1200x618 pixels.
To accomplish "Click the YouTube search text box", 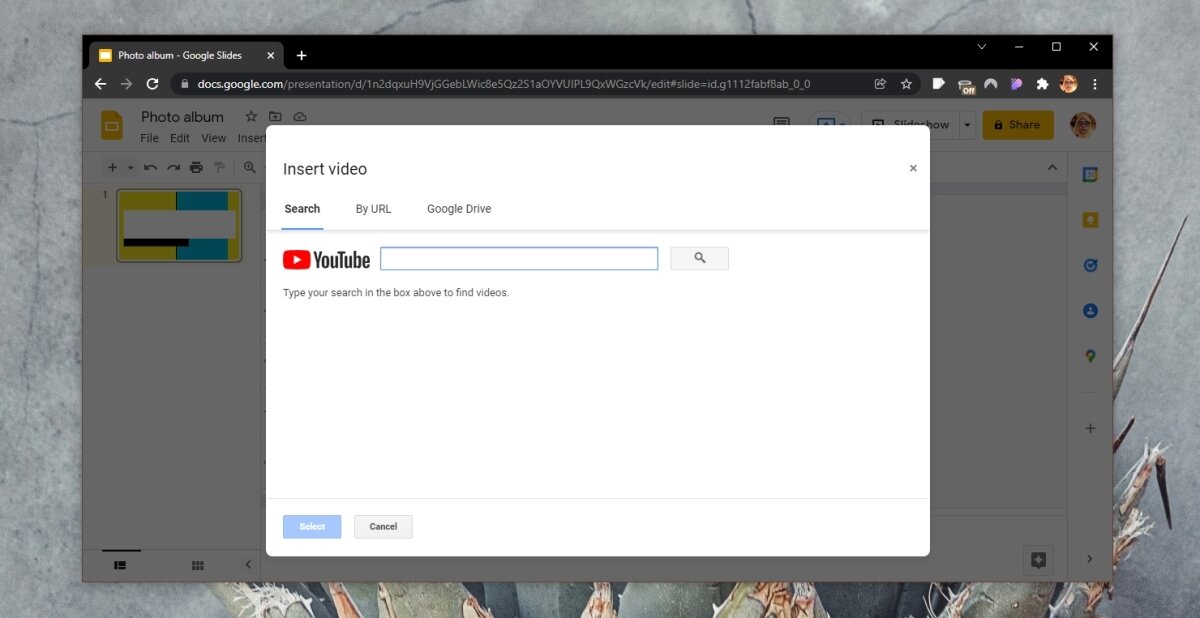I will (x=519, y=258).
